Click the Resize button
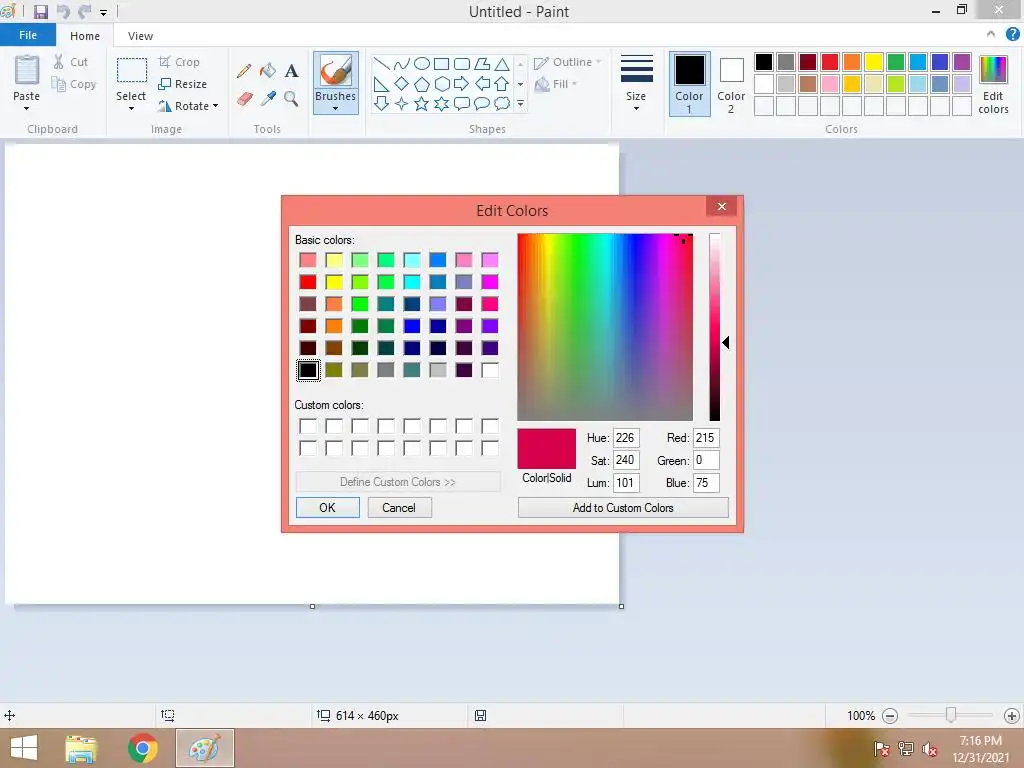 coord(182,84)
